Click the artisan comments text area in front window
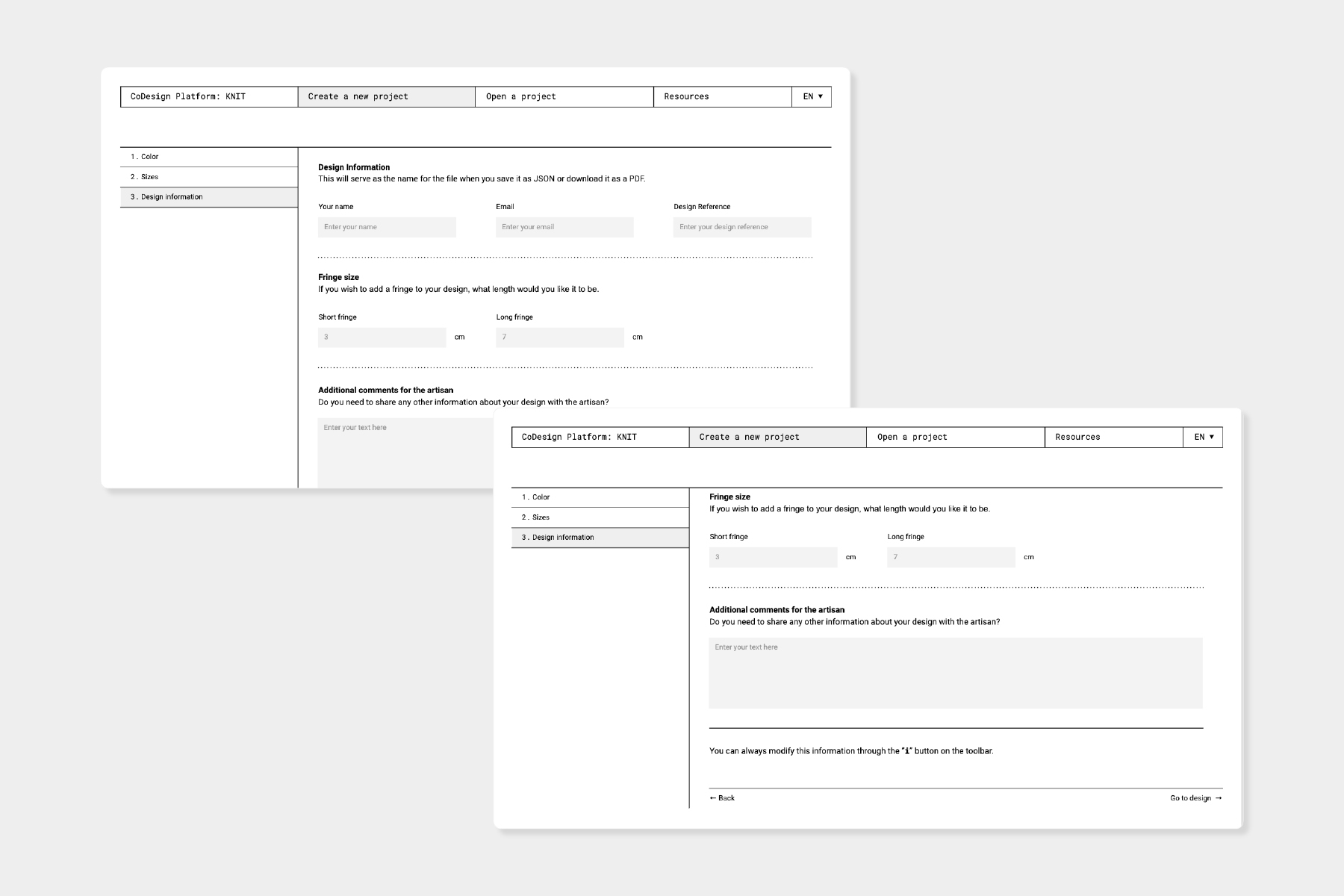Screen dimensions: 1344x896 955,673
